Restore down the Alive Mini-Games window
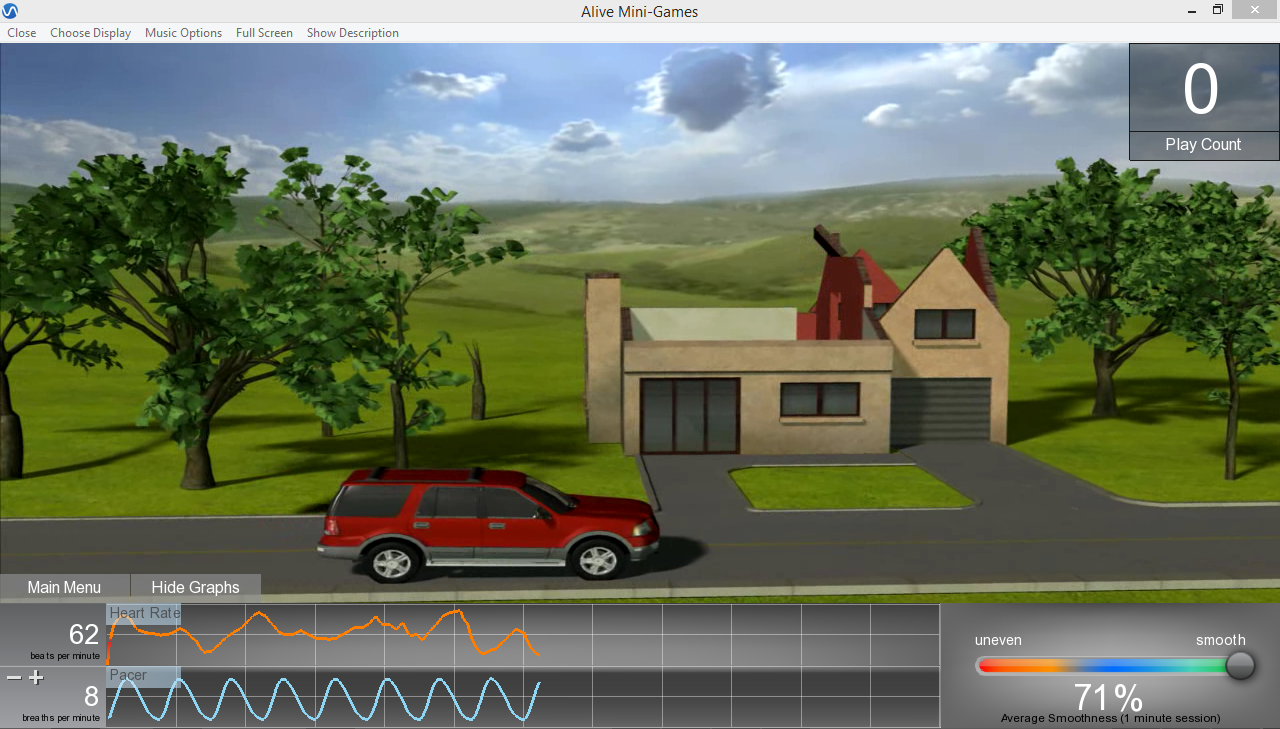This screenshot has width=1280, height=729. [x=1218, y=10]
